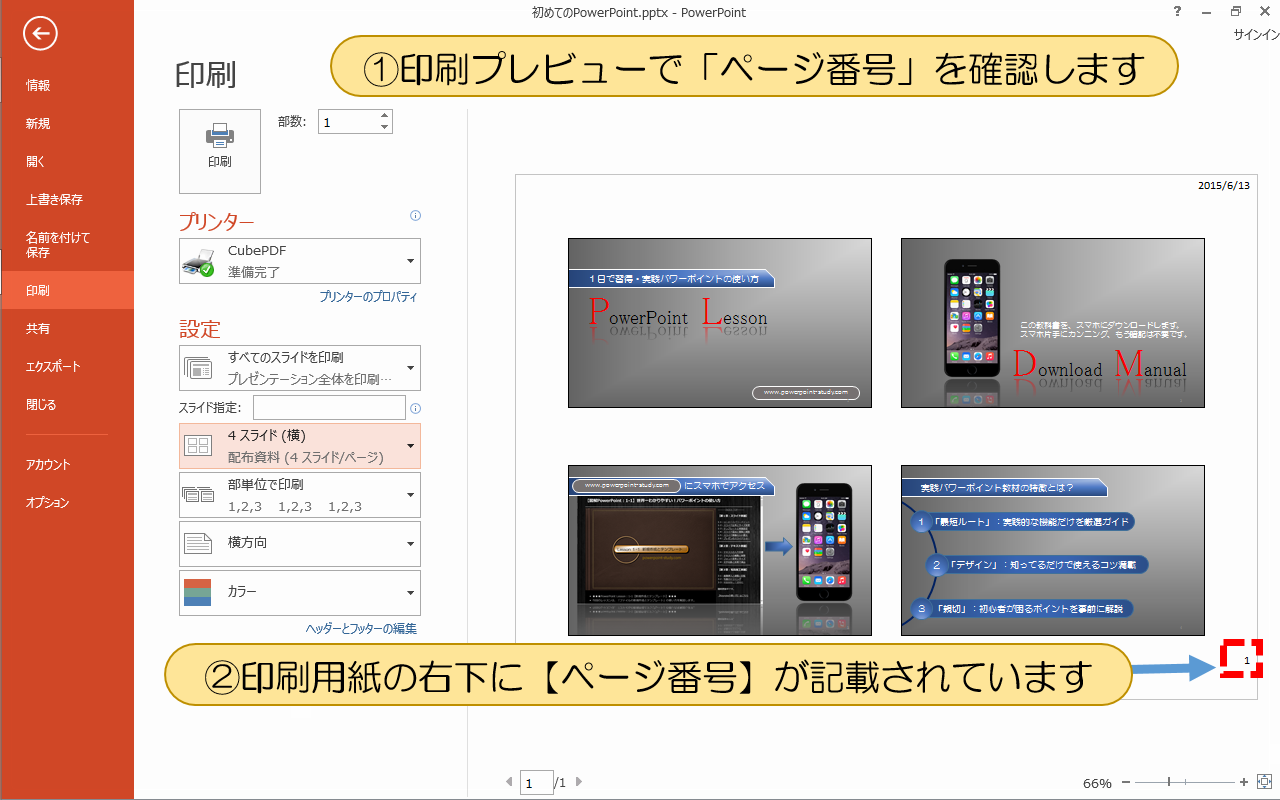Click the 教材の特徴とは slide thumbnail
1280x800 pixels.
(x=1053, y=550)
